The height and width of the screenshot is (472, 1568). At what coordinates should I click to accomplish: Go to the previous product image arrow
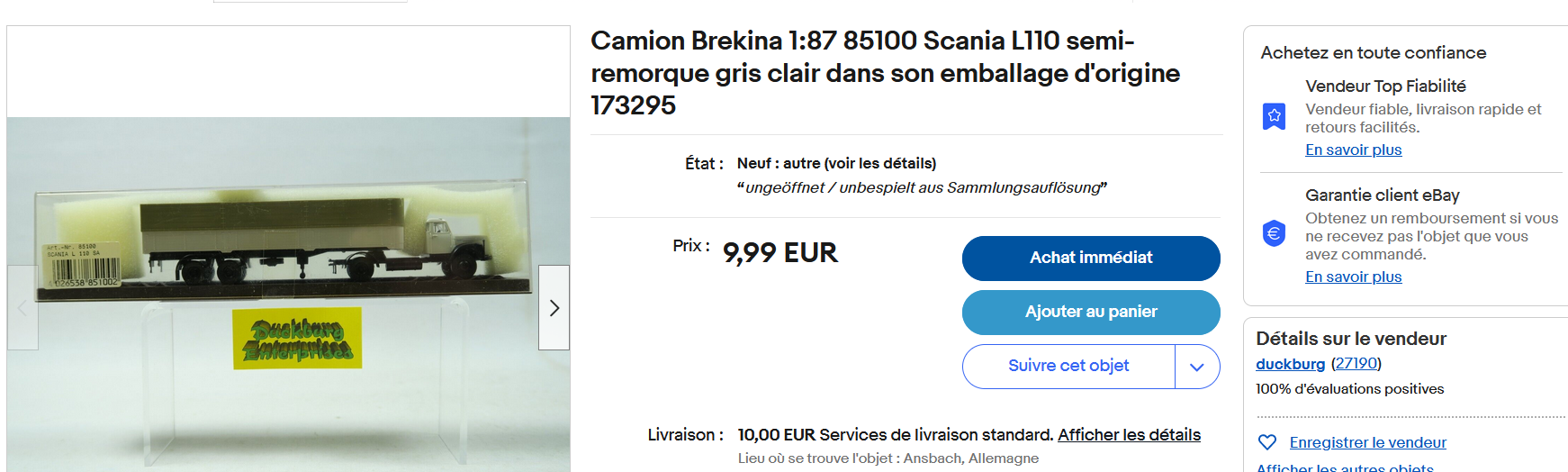tap(23, 308)
